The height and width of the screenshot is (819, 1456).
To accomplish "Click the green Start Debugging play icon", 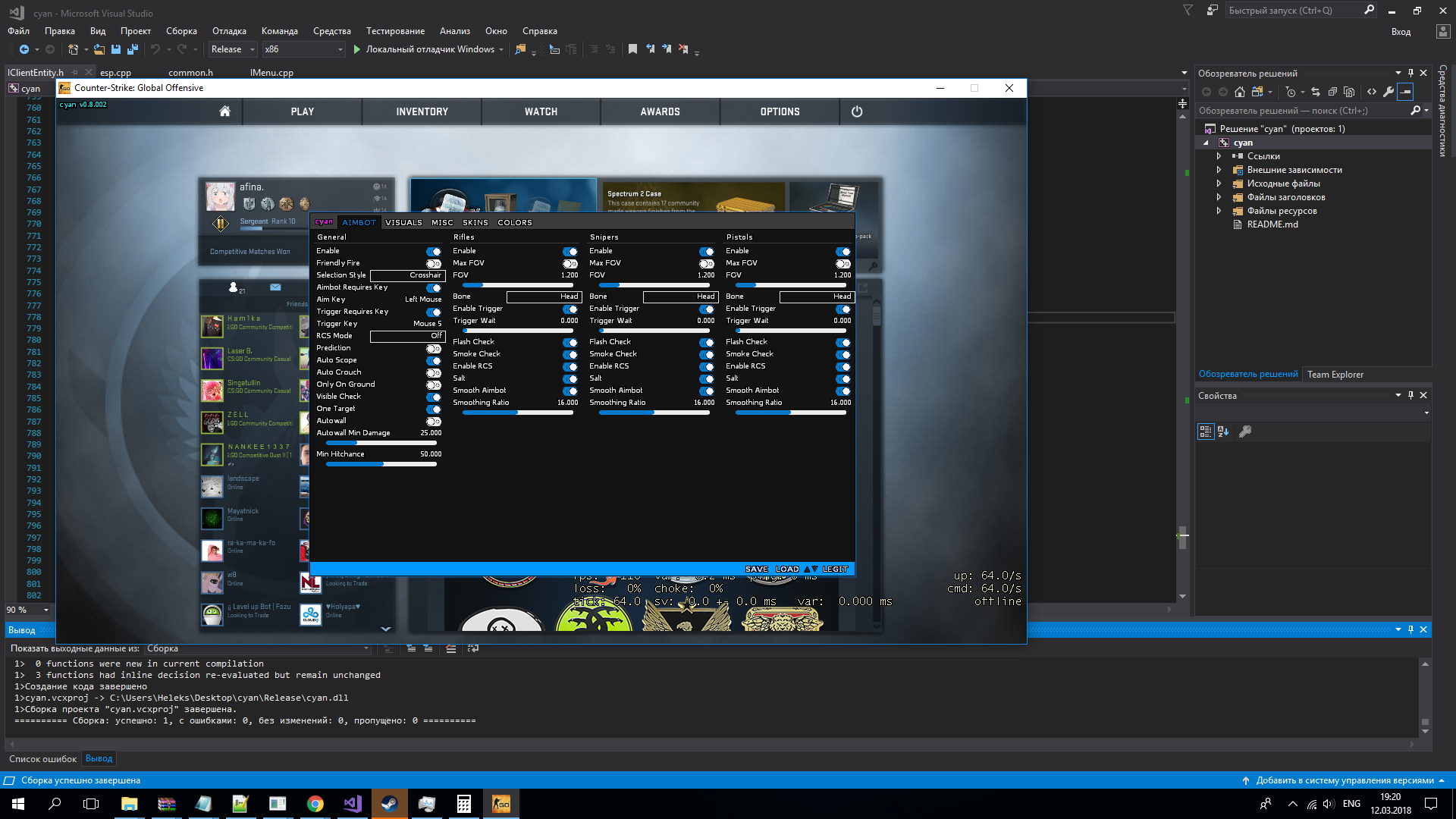I will pos(356,49).
